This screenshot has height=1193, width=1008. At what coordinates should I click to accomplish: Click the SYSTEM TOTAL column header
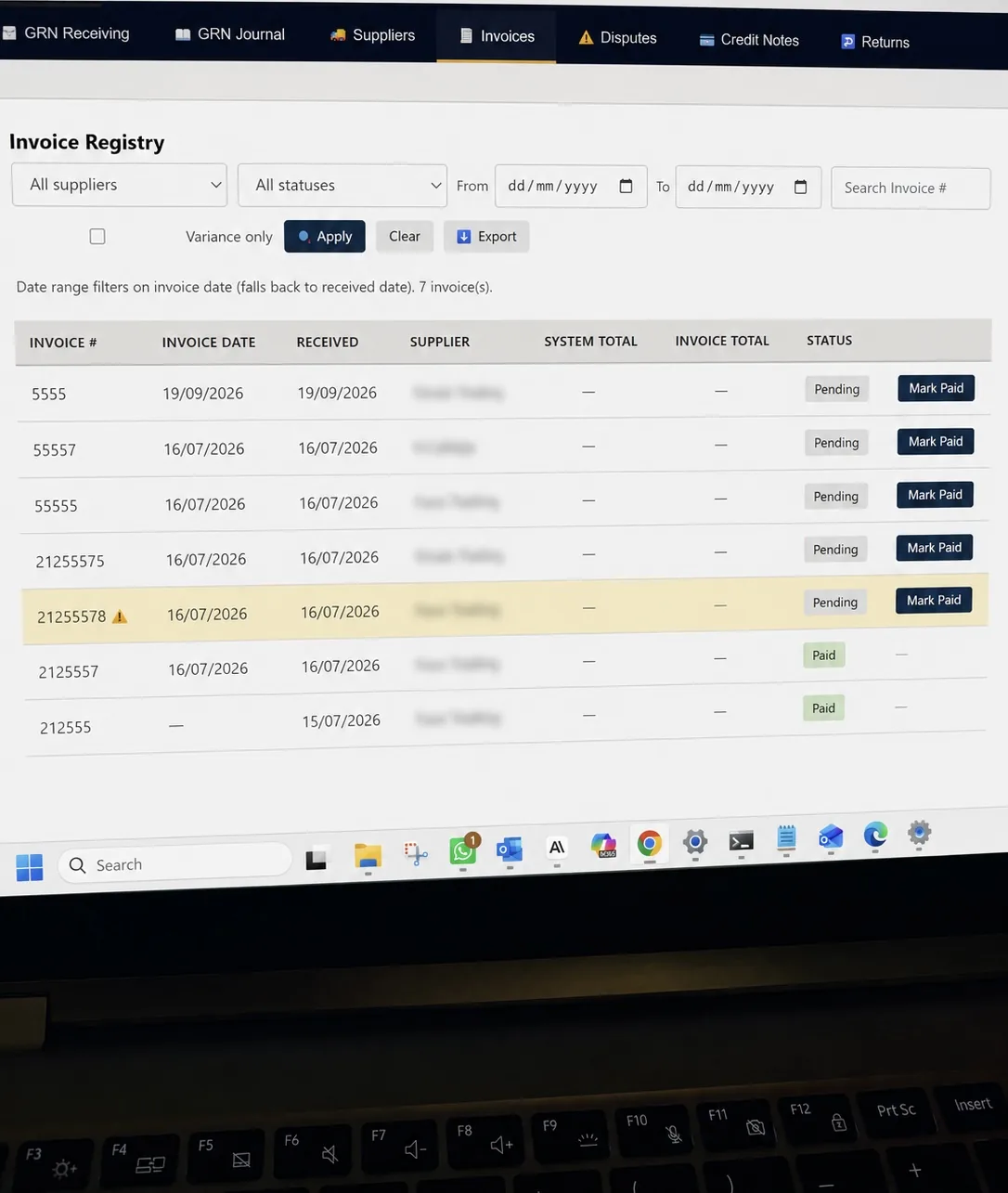pyautogui.click(x=590, y=342)
